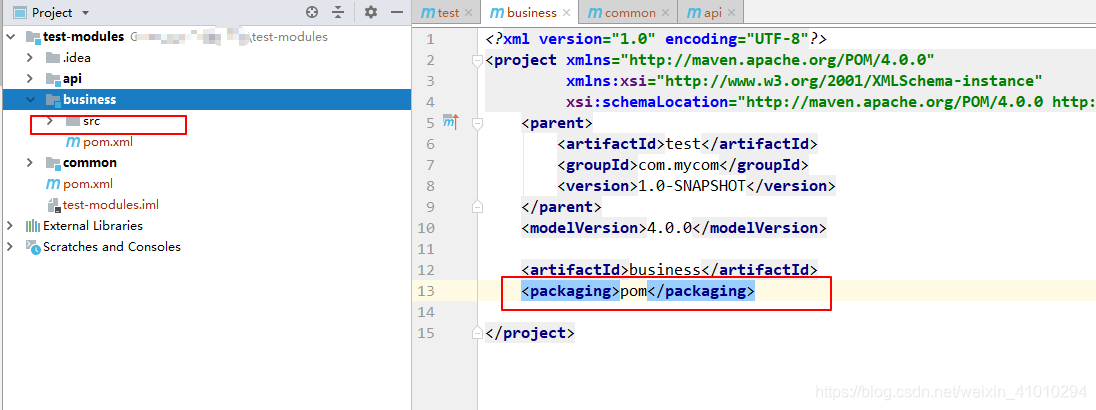Screen dimensions: 1096x410
Task: Close the api editor tab
Action: (731, 13)
